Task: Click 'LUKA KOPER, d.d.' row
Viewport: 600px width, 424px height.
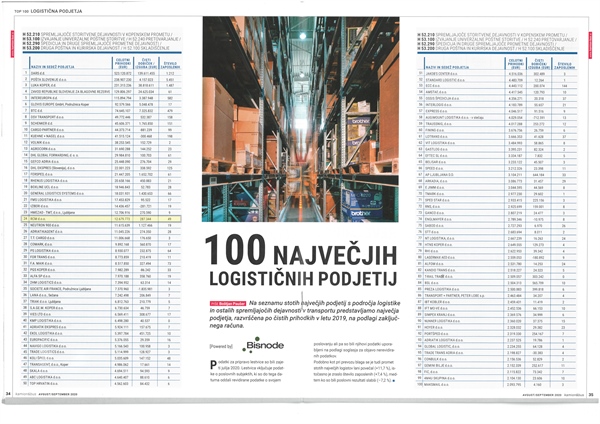Action: 101,85
